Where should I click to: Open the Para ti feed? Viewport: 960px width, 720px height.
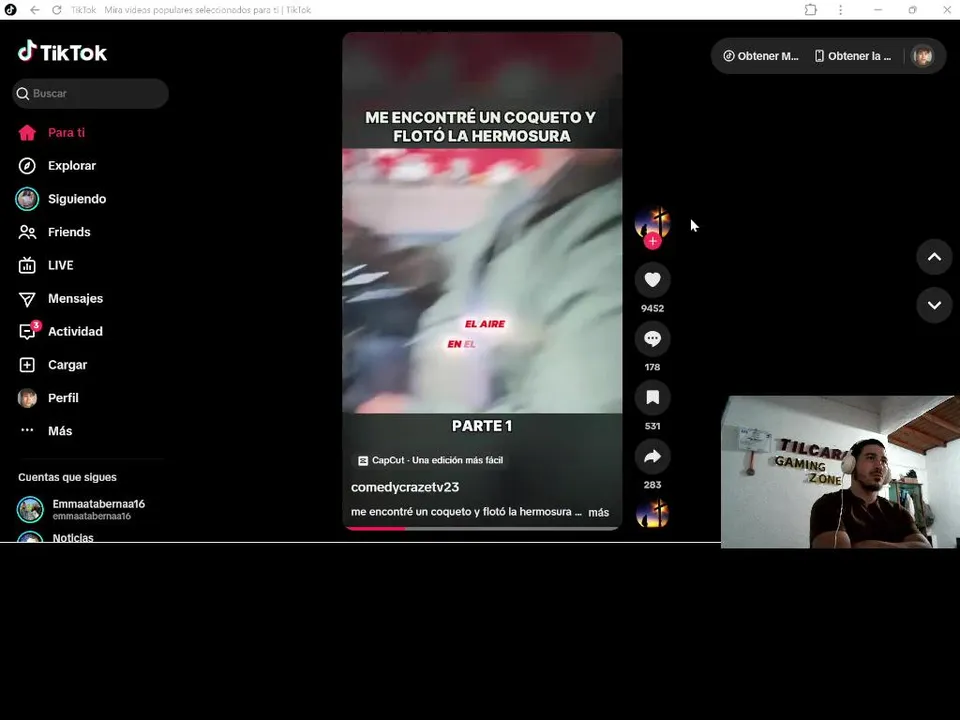[52, 133]
